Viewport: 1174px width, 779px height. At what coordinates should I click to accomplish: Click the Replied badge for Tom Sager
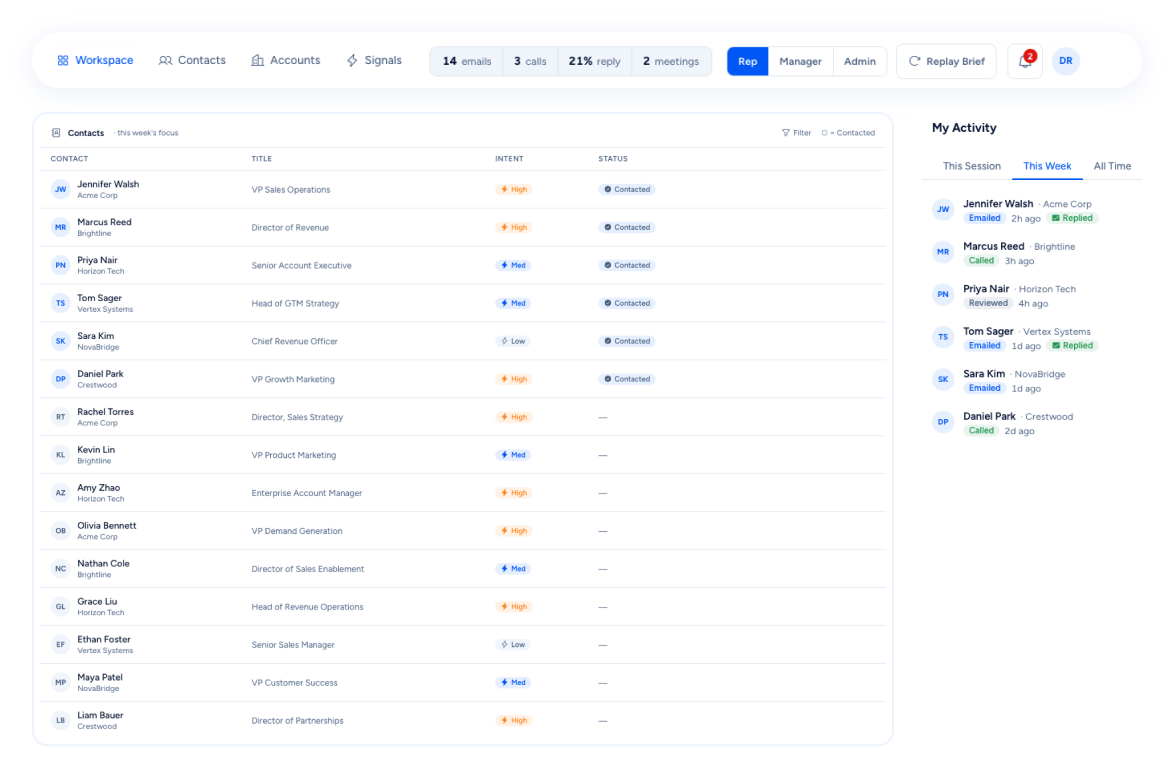1072,345
